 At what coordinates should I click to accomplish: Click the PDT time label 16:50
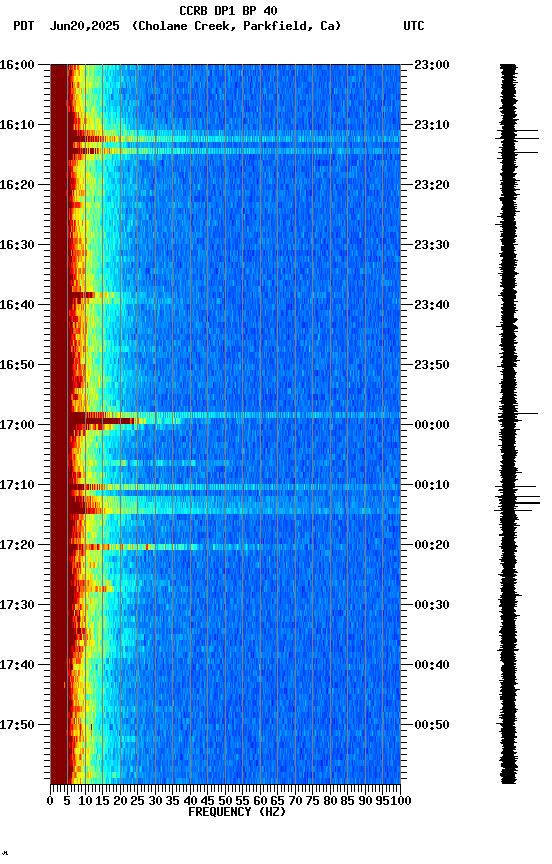[17, 365]
